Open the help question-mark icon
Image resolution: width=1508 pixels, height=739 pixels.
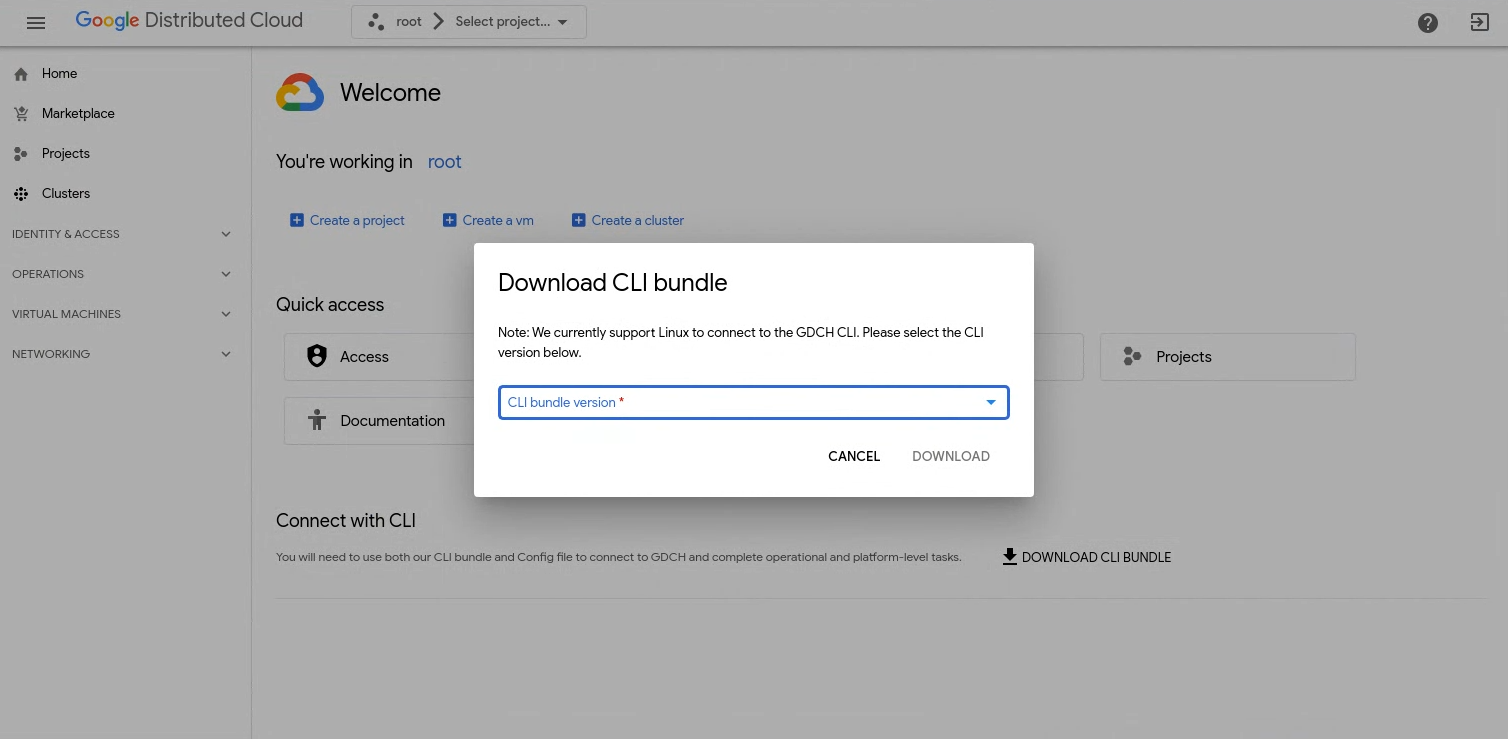(1428, 23)
